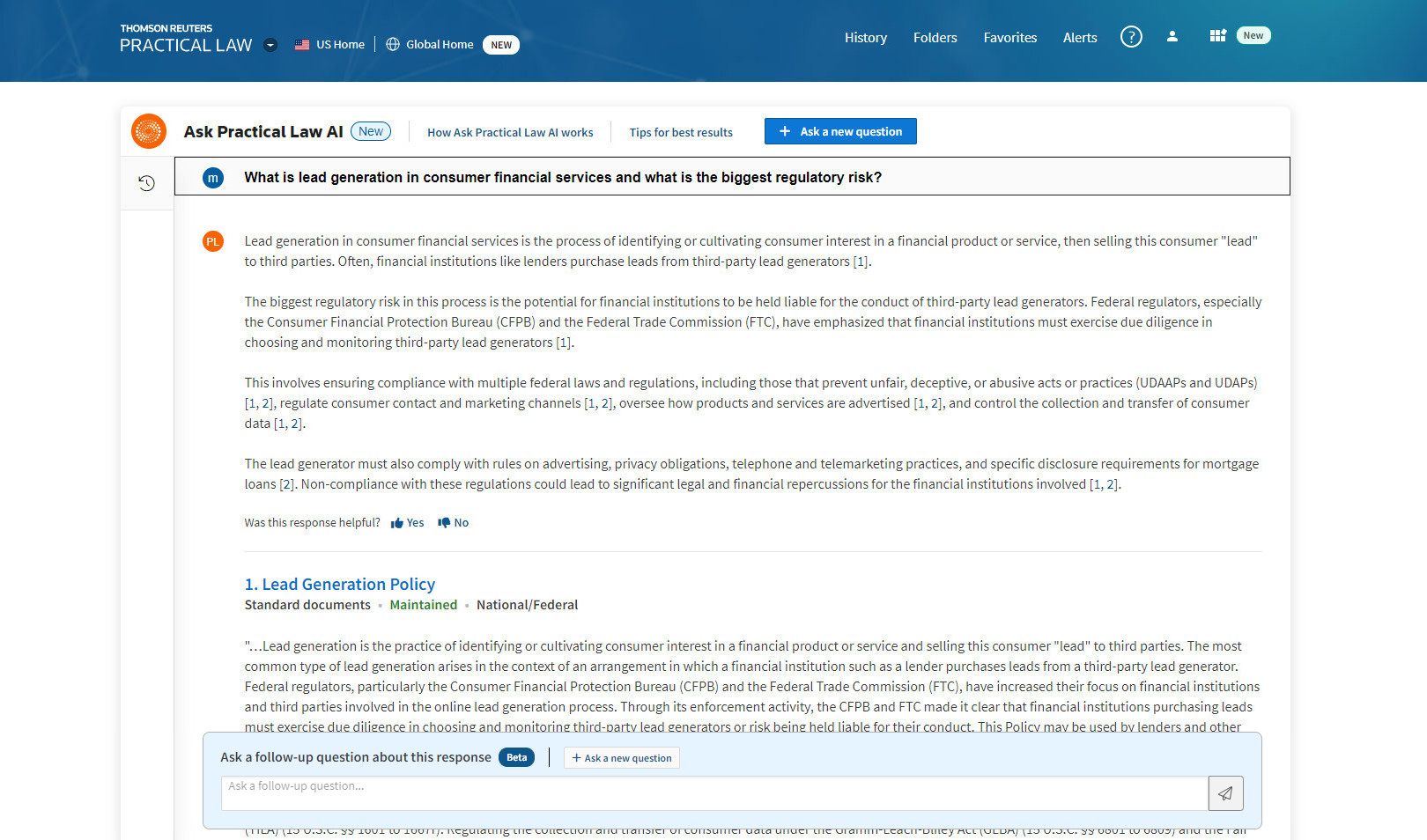Open the user profile icon
The image size is (1427, 840).
coord(1172,36)
